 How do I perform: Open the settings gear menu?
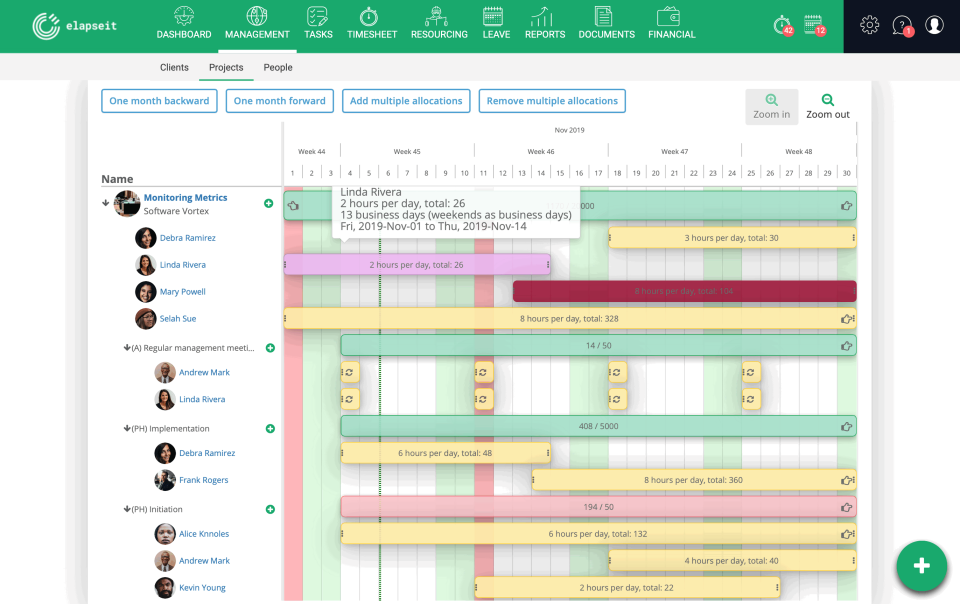coord(869,25)
